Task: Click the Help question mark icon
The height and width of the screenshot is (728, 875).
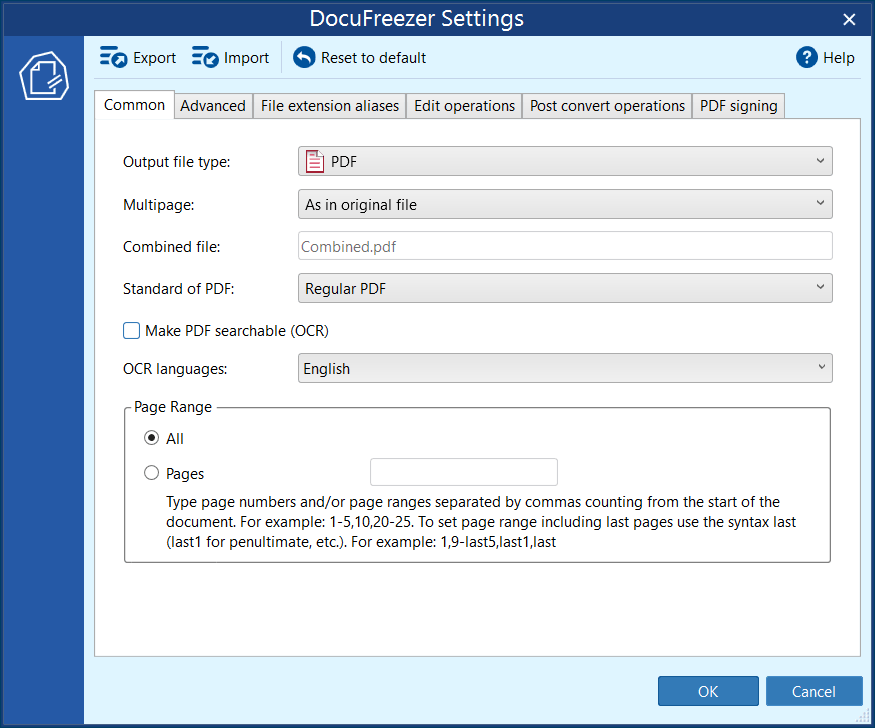Action: [x=806, y=57]
